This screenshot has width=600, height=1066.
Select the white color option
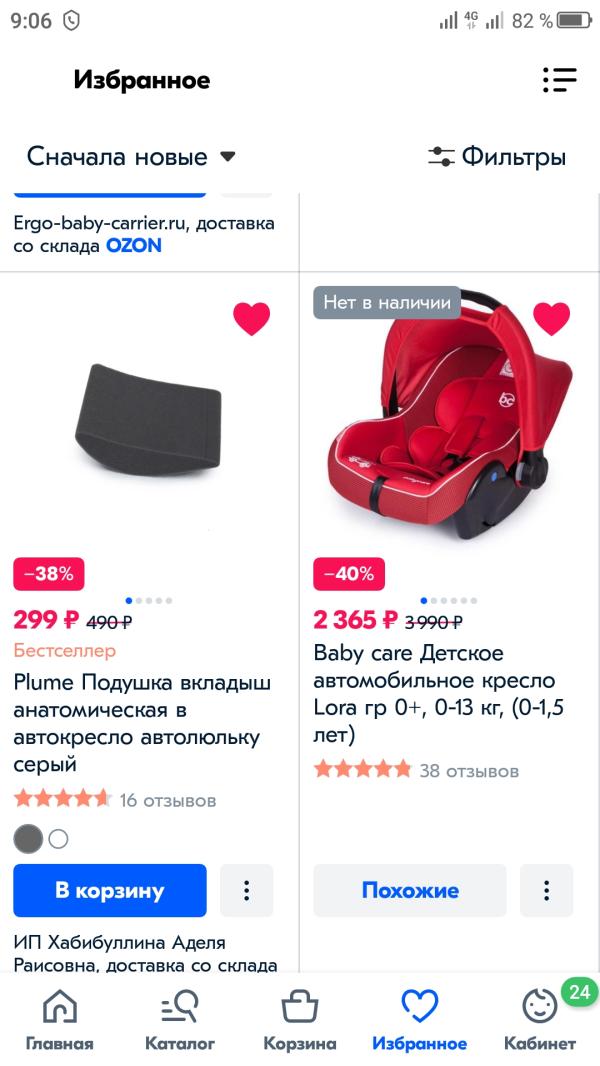pyautogui.click(x=58, y=839)
